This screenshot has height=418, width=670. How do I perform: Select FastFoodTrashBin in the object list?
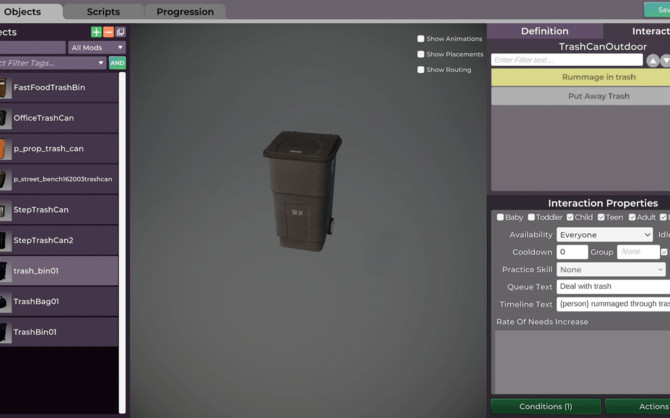[59, 88]
